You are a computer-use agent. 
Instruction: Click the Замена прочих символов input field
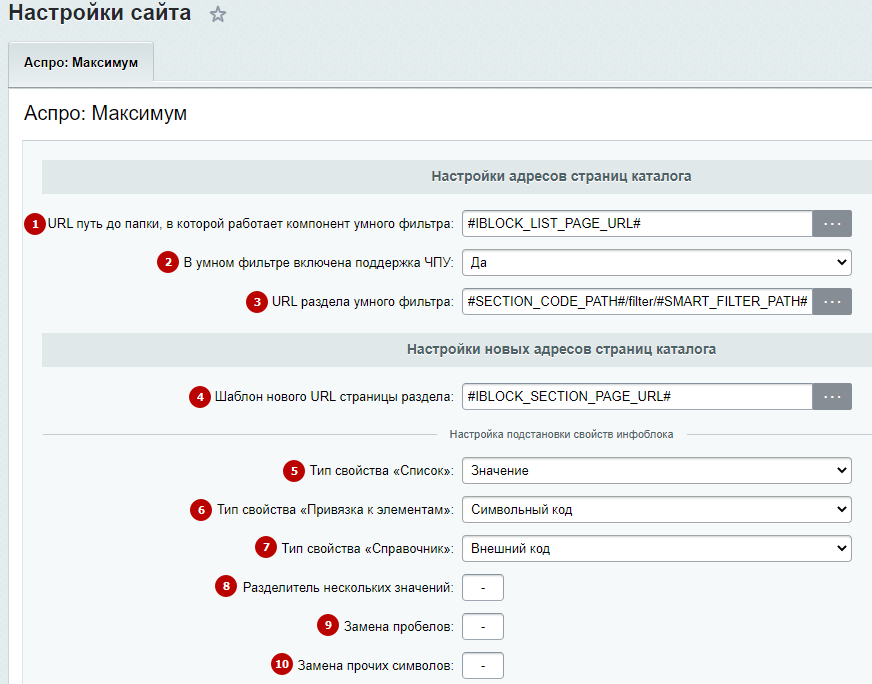(x=483, y=666)
